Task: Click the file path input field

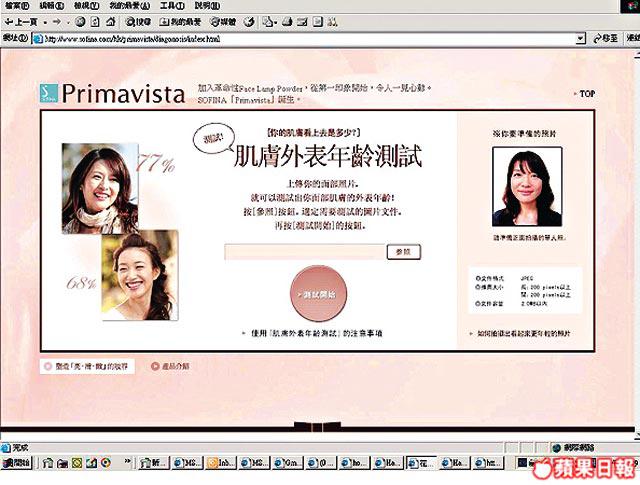Action: [x=304, y=252]
